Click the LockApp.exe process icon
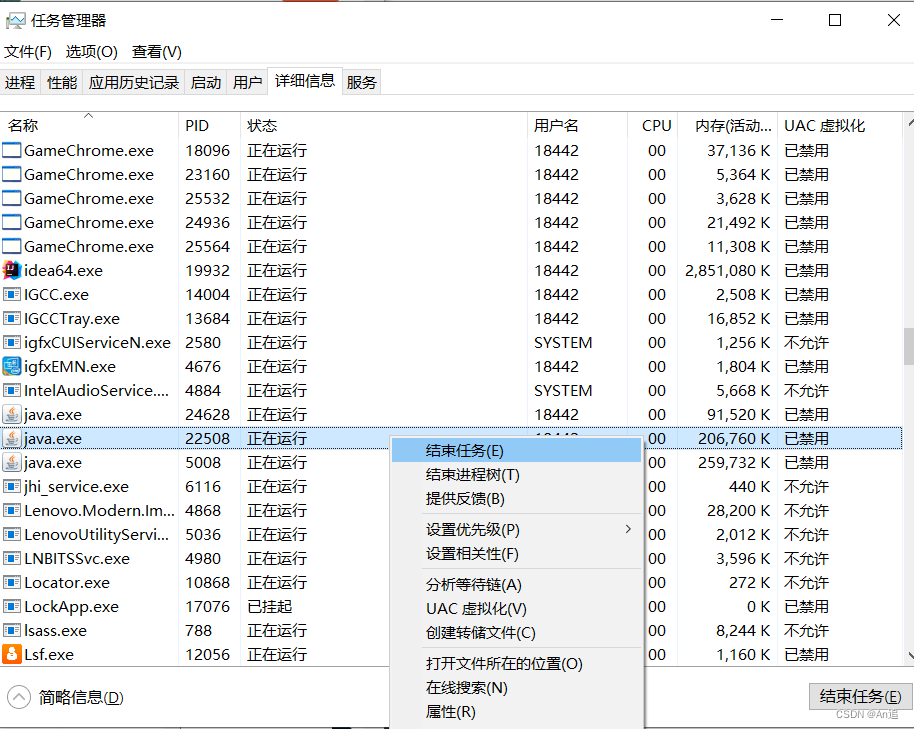The width and height of the screenshot is (914, 729). click(x=13, y=606)
